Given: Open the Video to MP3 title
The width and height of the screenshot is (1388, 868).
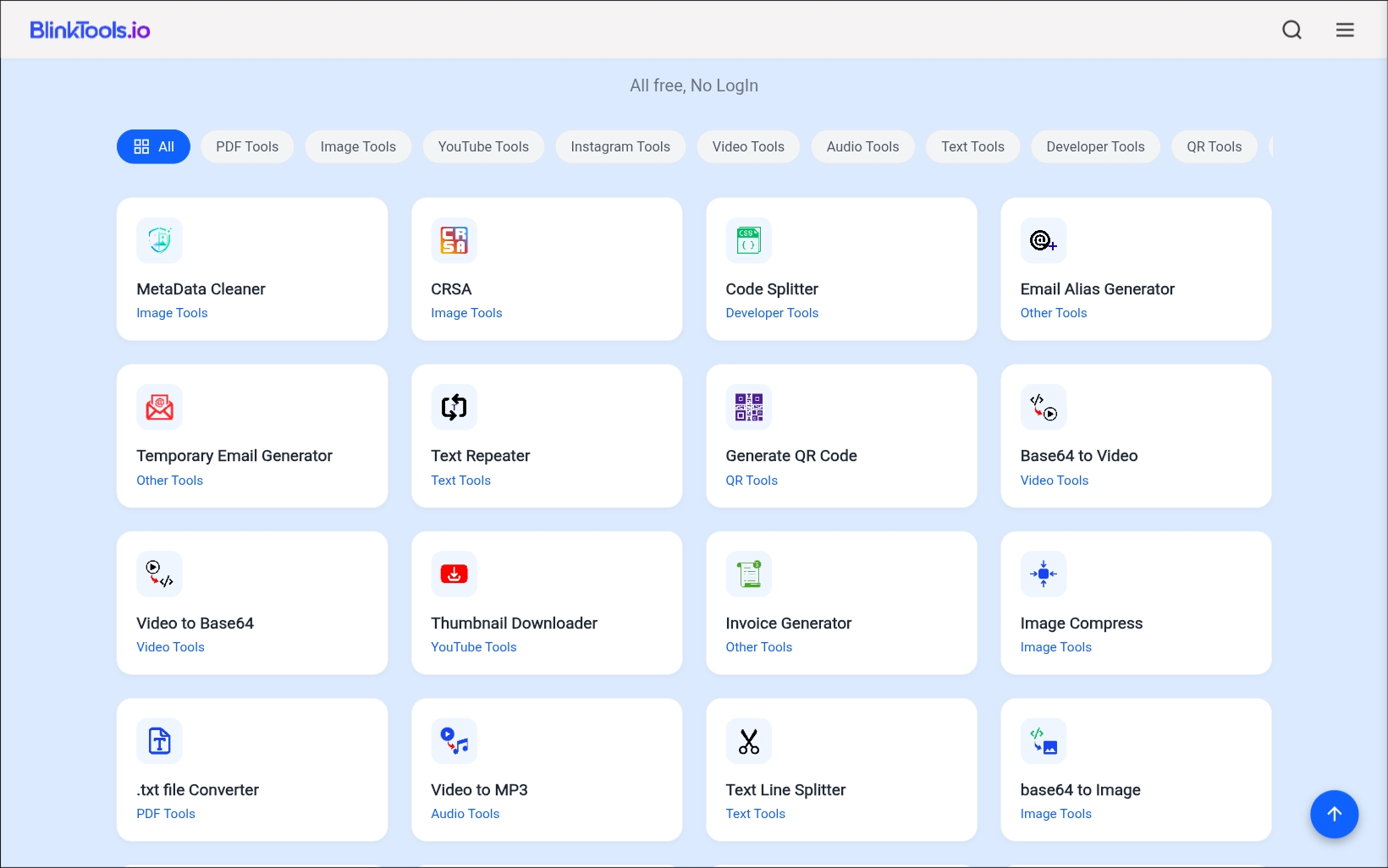Looking at the screenshot, I should [x=479, y=790].
